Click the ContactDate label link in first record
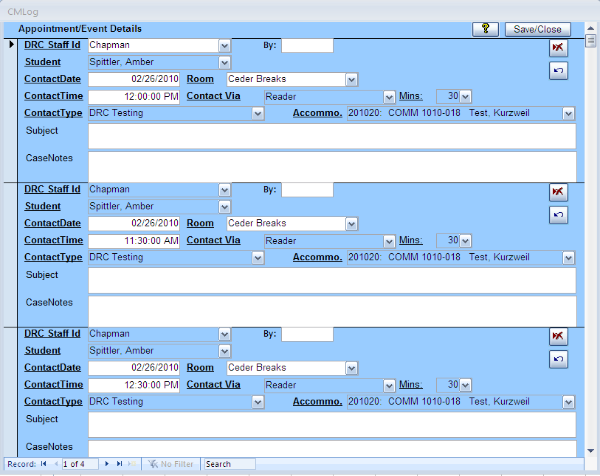The width and height of the screenshot is (600, 476). 52,80
